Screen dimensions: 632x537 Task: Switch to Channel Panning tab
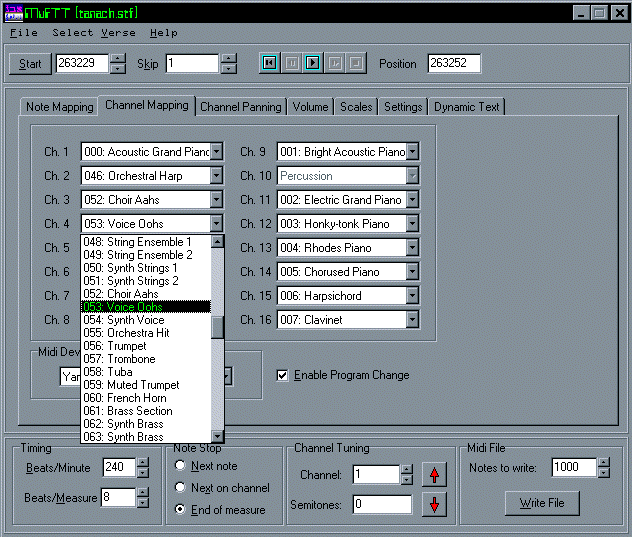coord(241,107)
